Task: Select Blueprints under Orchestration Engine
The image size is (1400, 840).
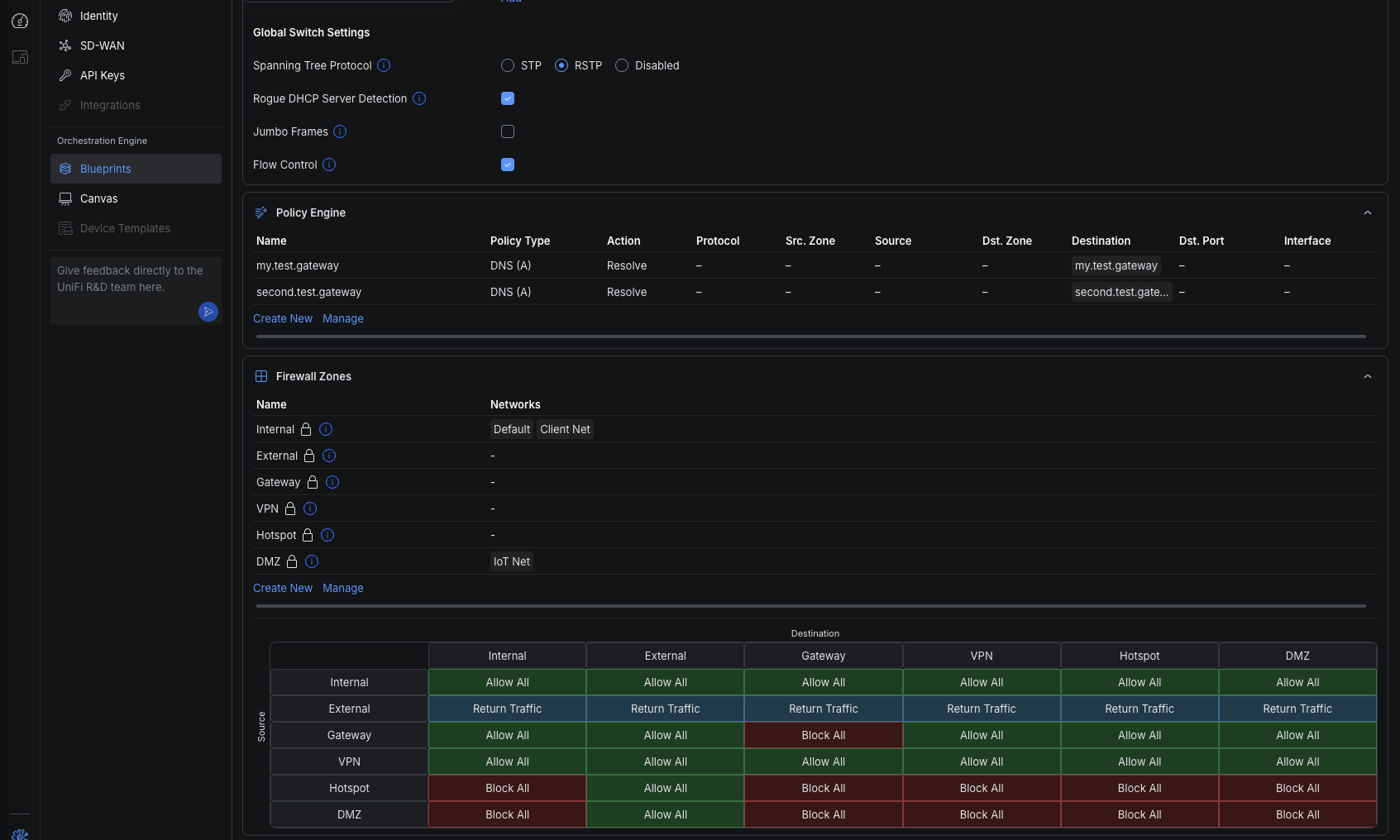Action: [106, 169]
